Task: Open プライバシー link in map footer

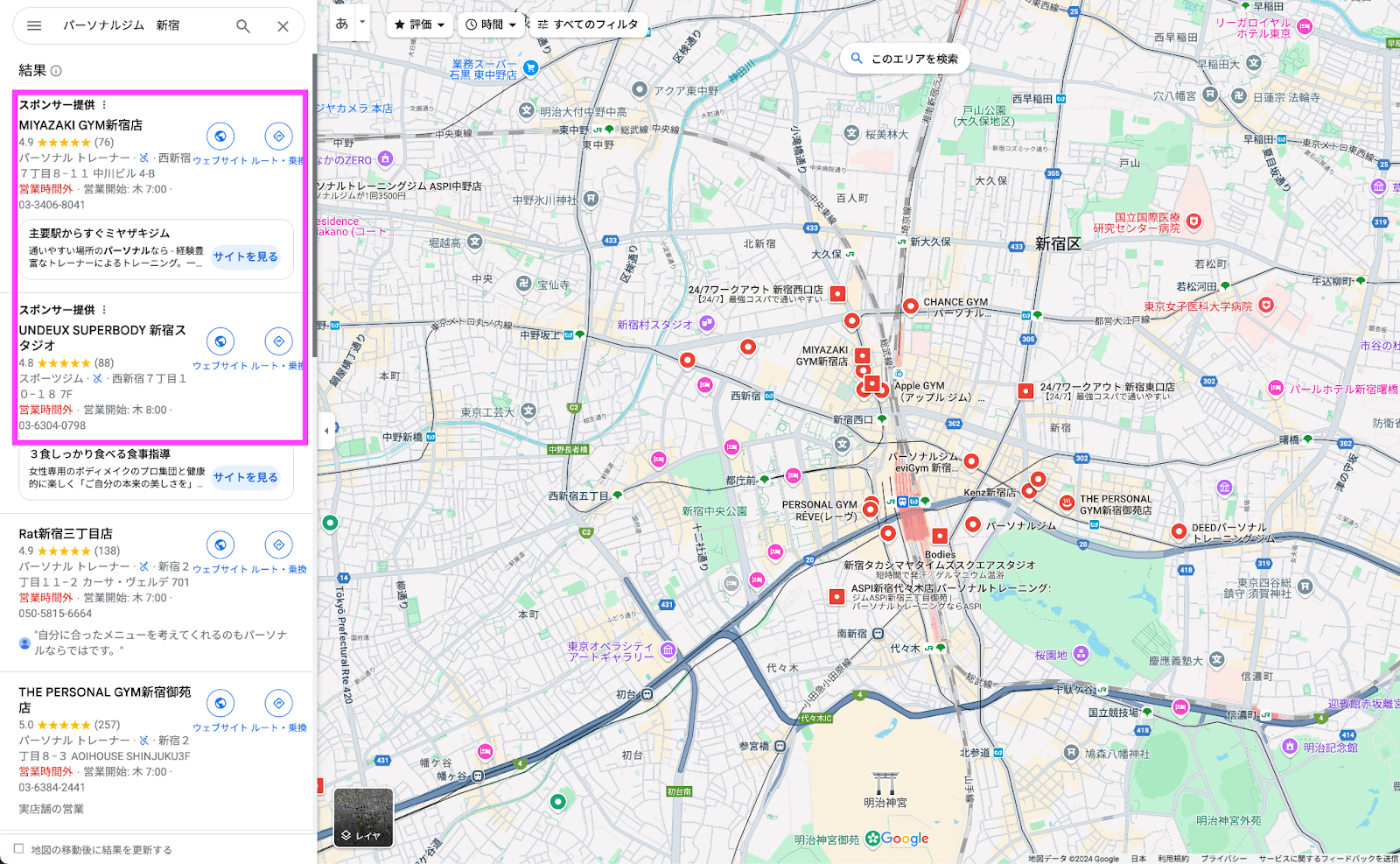Action: [x=1223, y=859]
